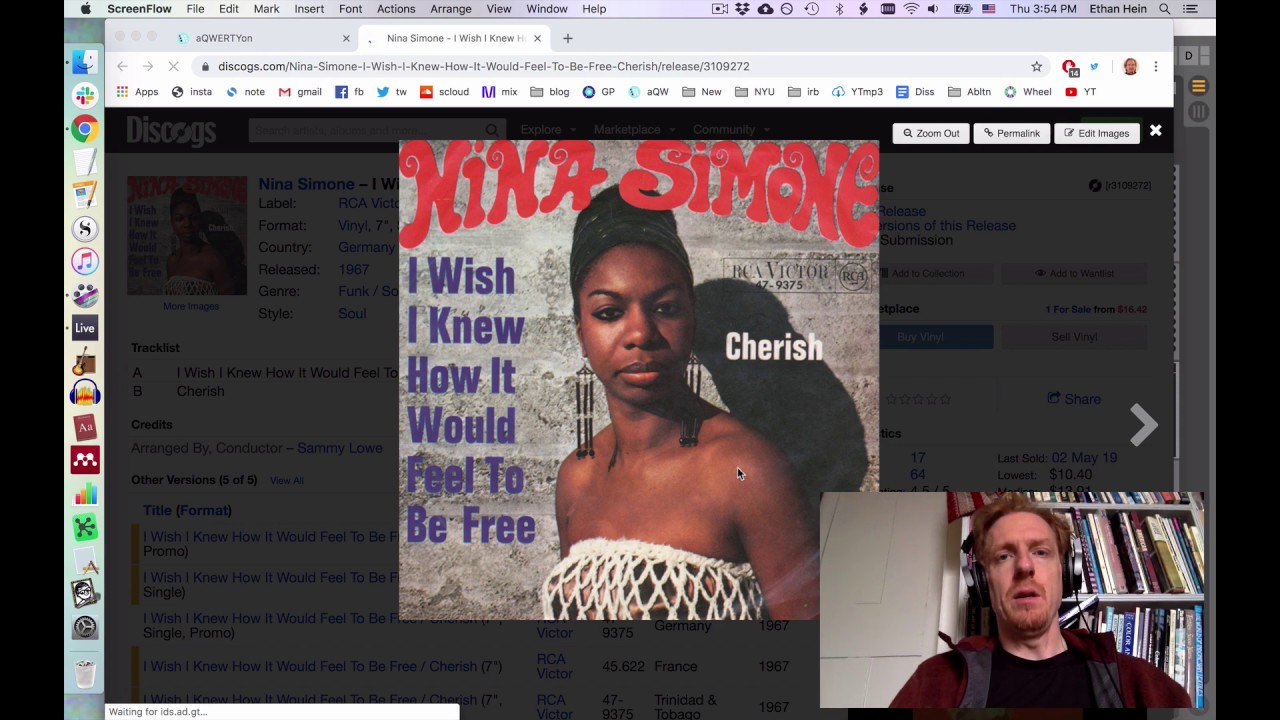Open a new browser tab

click(568, 38)
